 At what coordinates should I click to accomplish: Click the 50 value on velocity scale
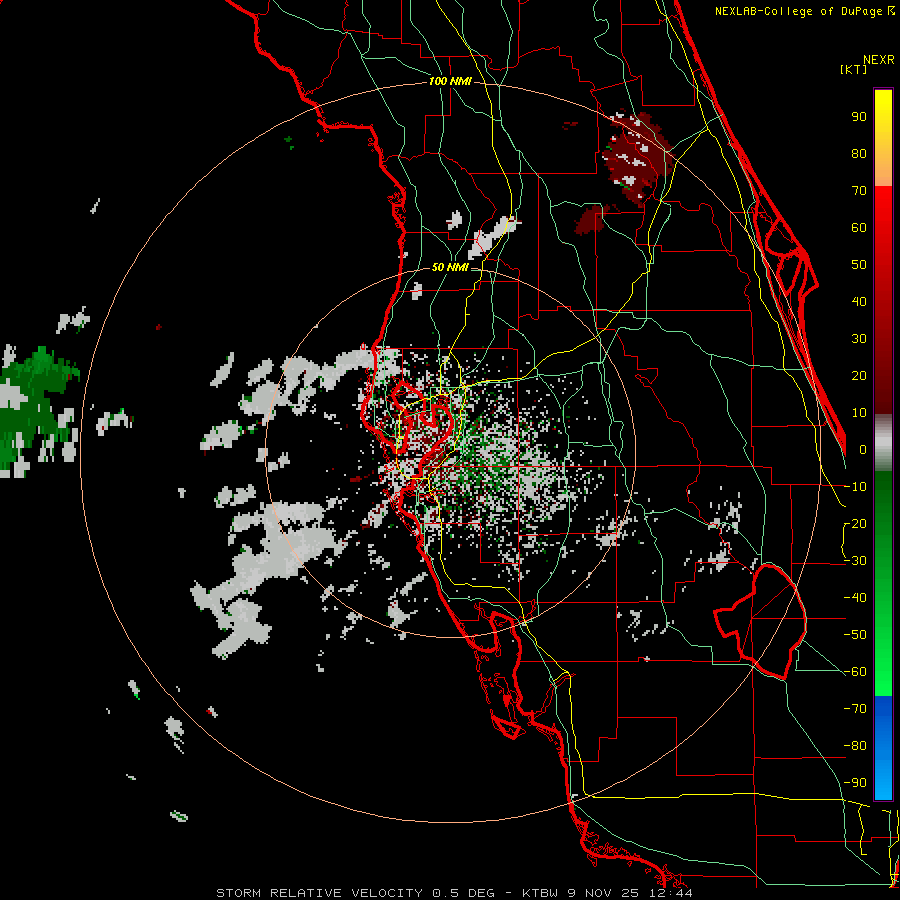point(859,265)
